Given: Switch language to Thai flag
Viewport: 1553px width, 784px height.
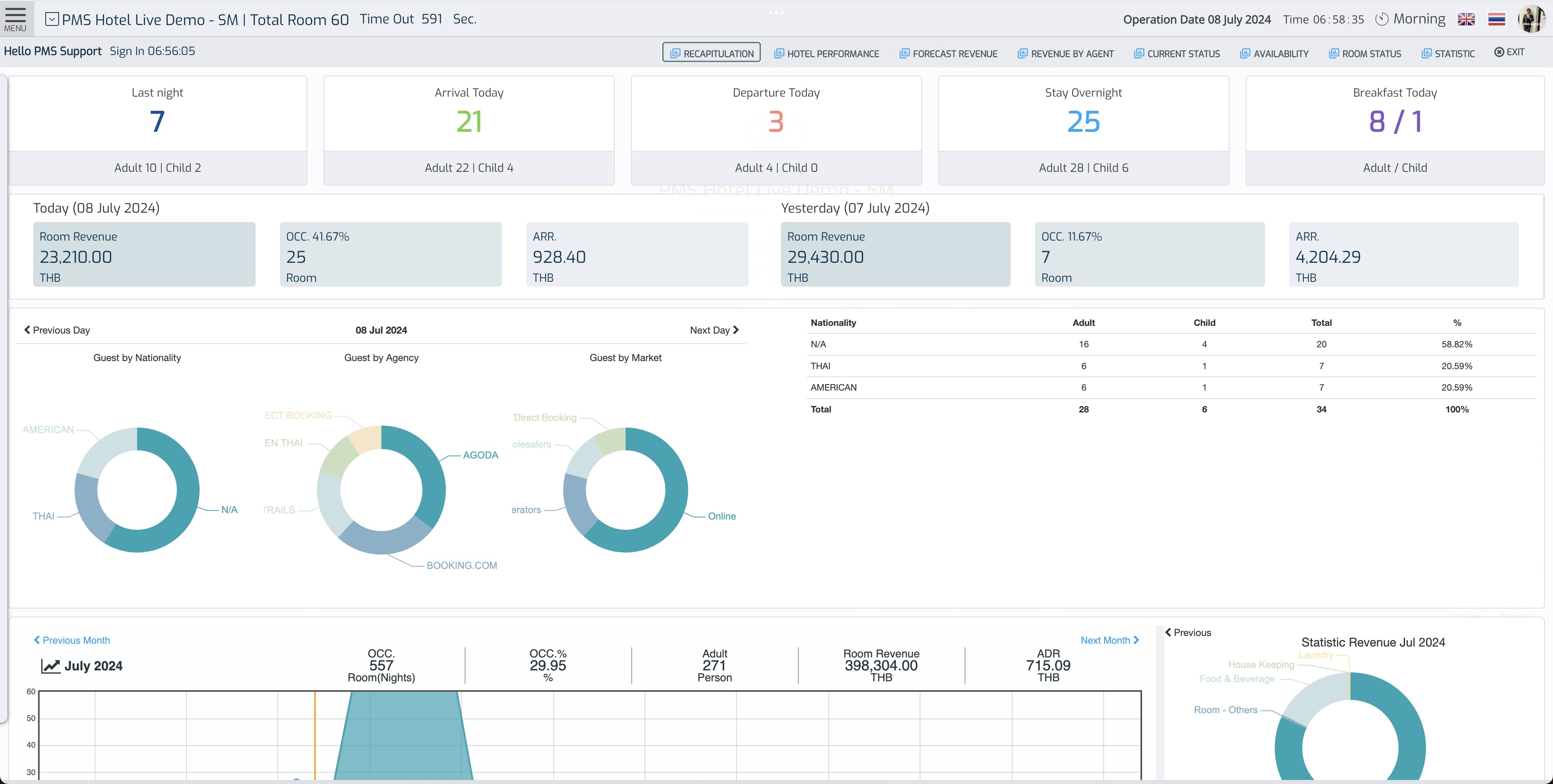Looking at the screenshot, I should pos(1496,19).
